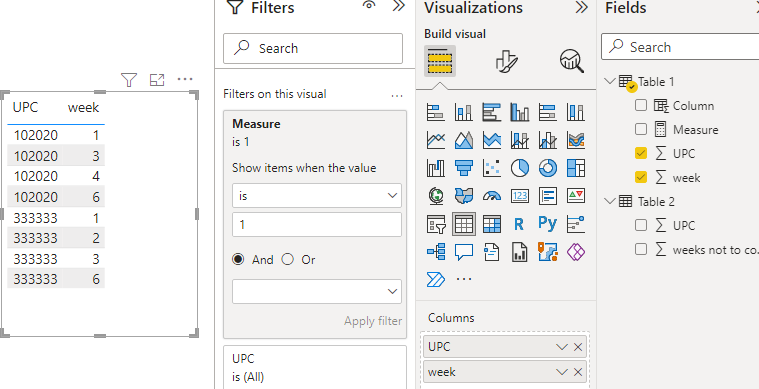759x389 pixels.
Task: Remove week from Columns well
Action: click(x=578, y=372)
